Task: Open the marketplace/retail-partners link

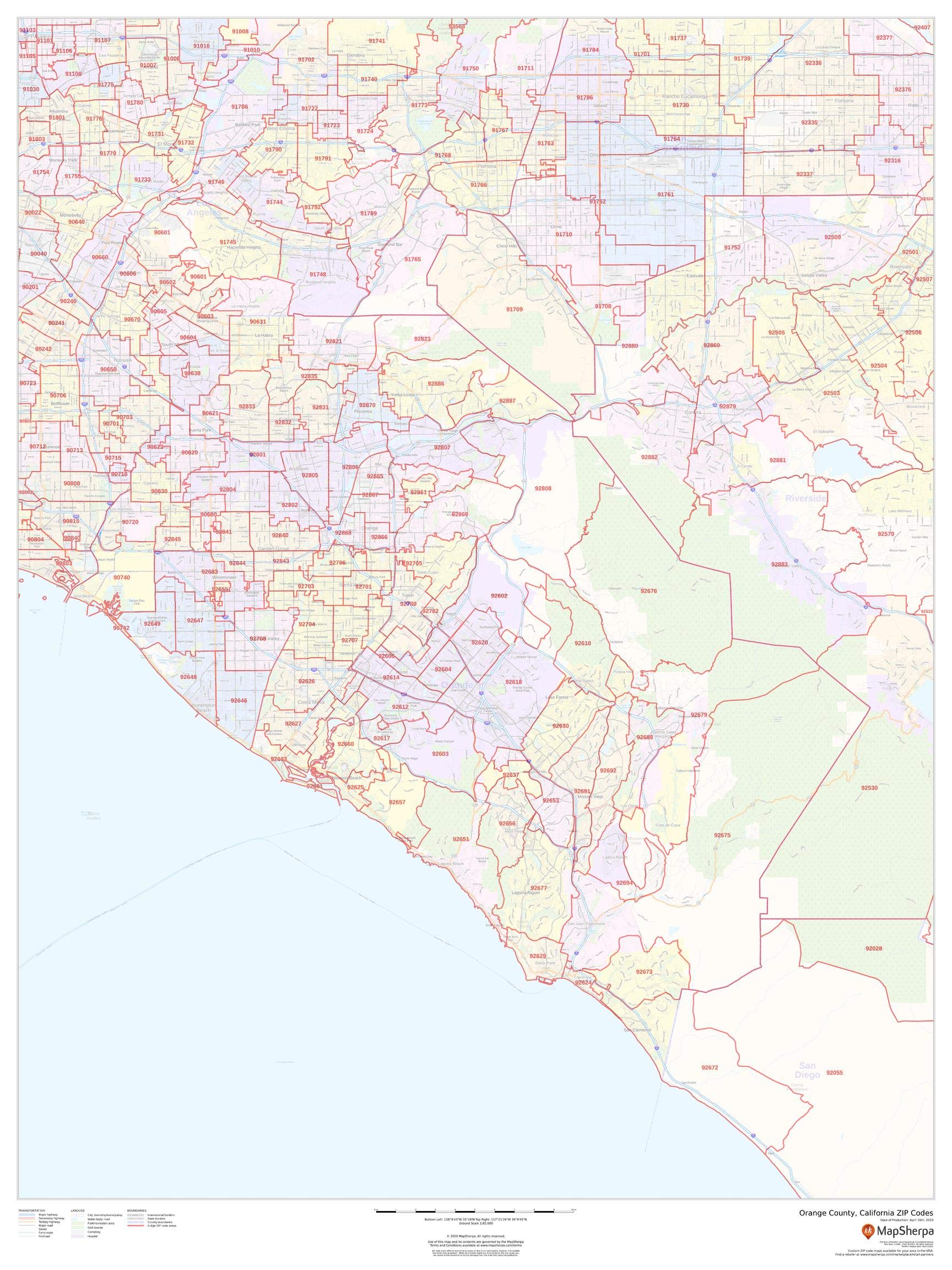Action: coord(896,1266)
